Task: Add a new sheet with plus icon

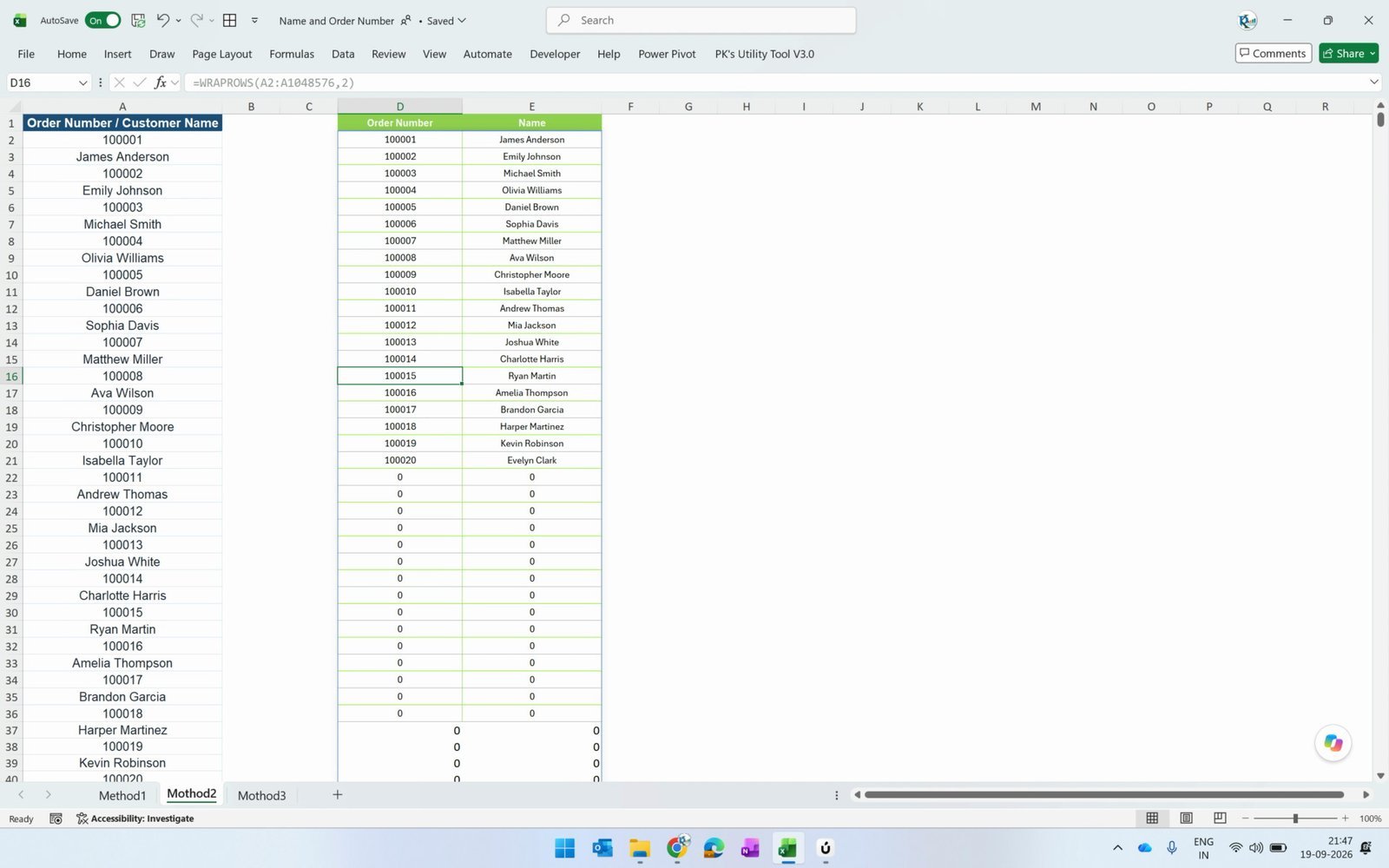Action: (x=338, y=794)
